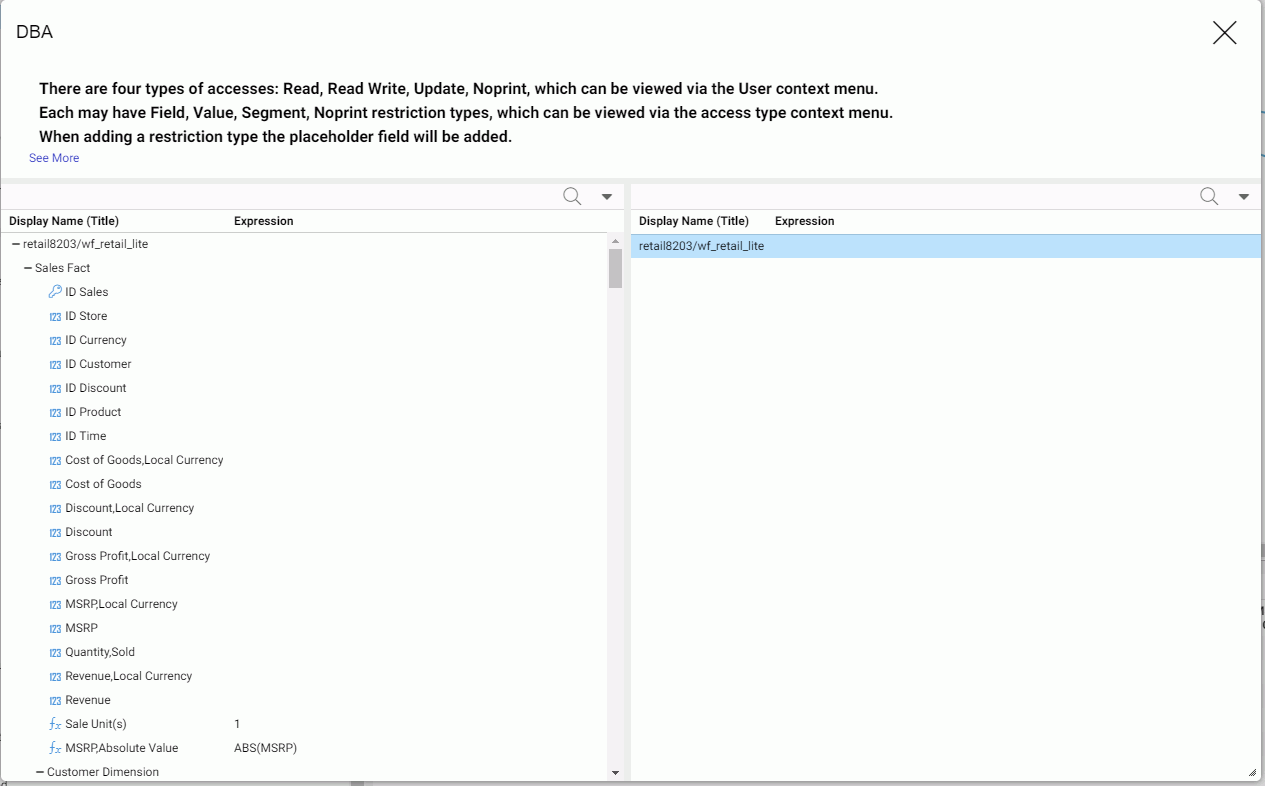
Task: Click the left Expression column header
Action: pyautogui.click(x=264, y=221)
